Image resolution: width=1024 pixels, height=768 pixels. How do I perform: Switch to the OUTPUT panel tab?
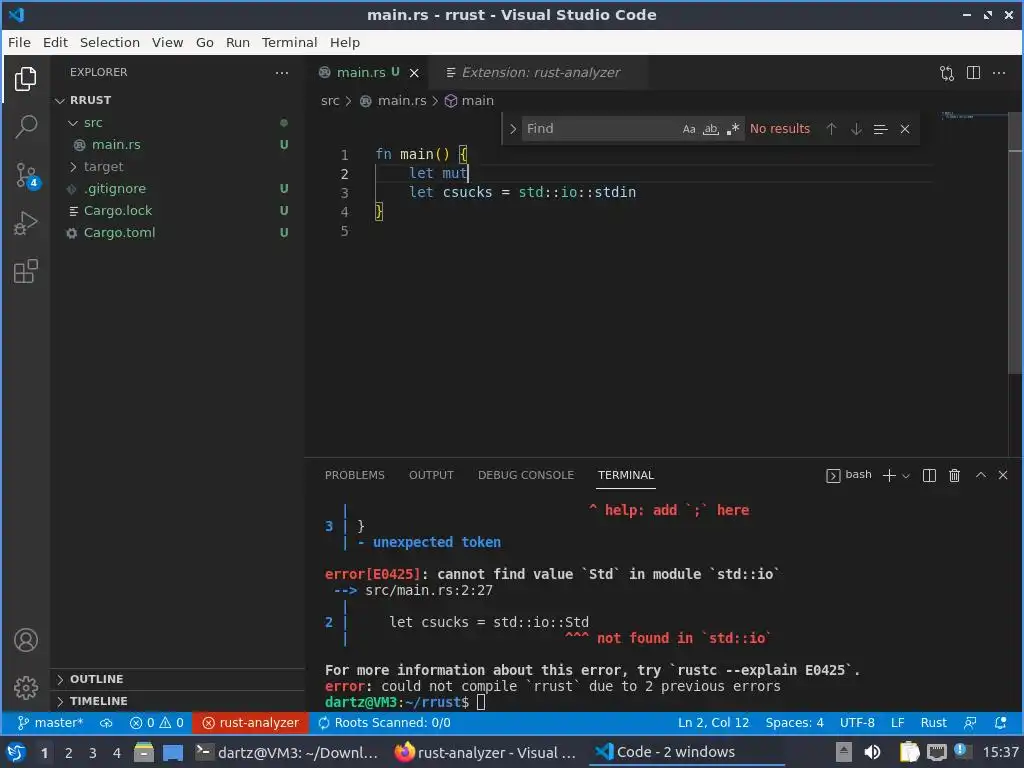pyautogui.click(x=431, y=475)
